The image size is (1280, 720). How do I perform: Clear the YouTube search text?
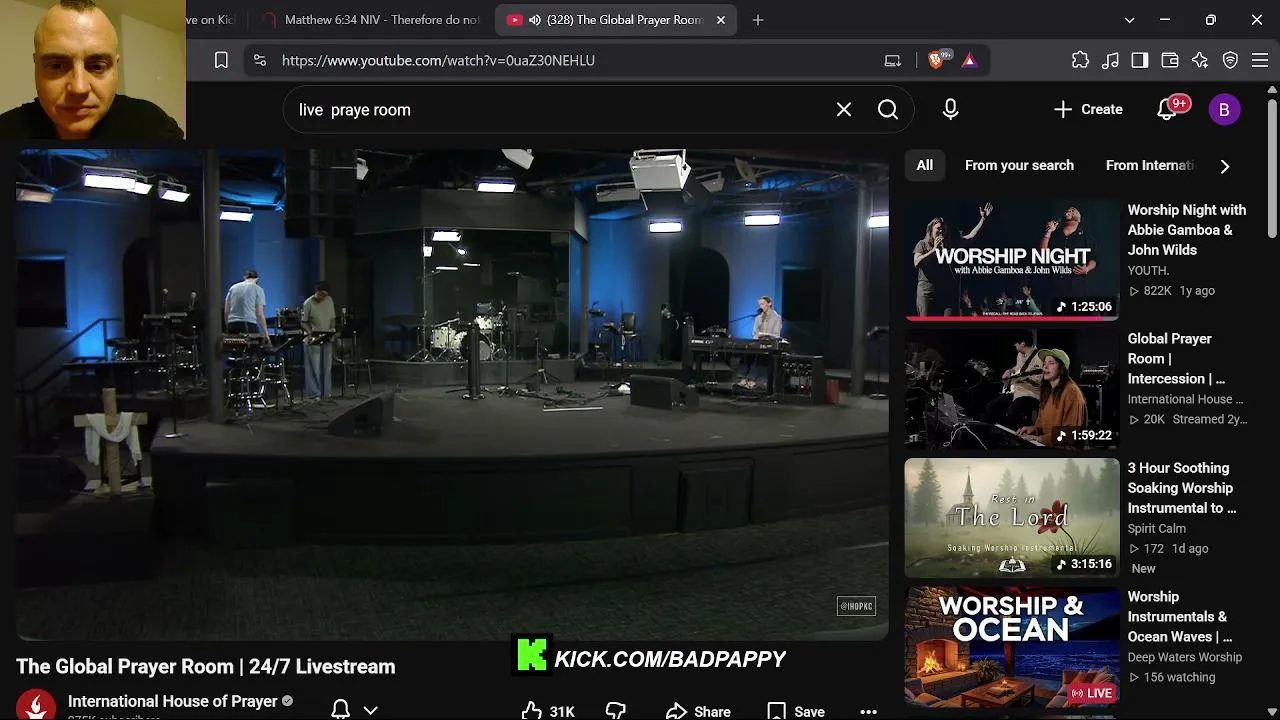coord(844,110)
